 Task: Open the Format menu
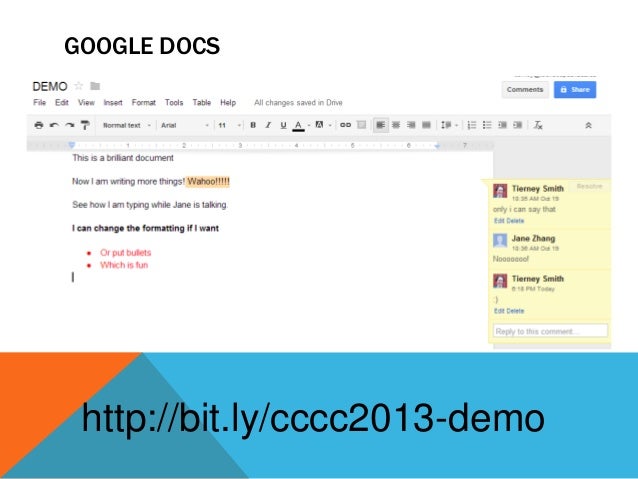(144, 103)
